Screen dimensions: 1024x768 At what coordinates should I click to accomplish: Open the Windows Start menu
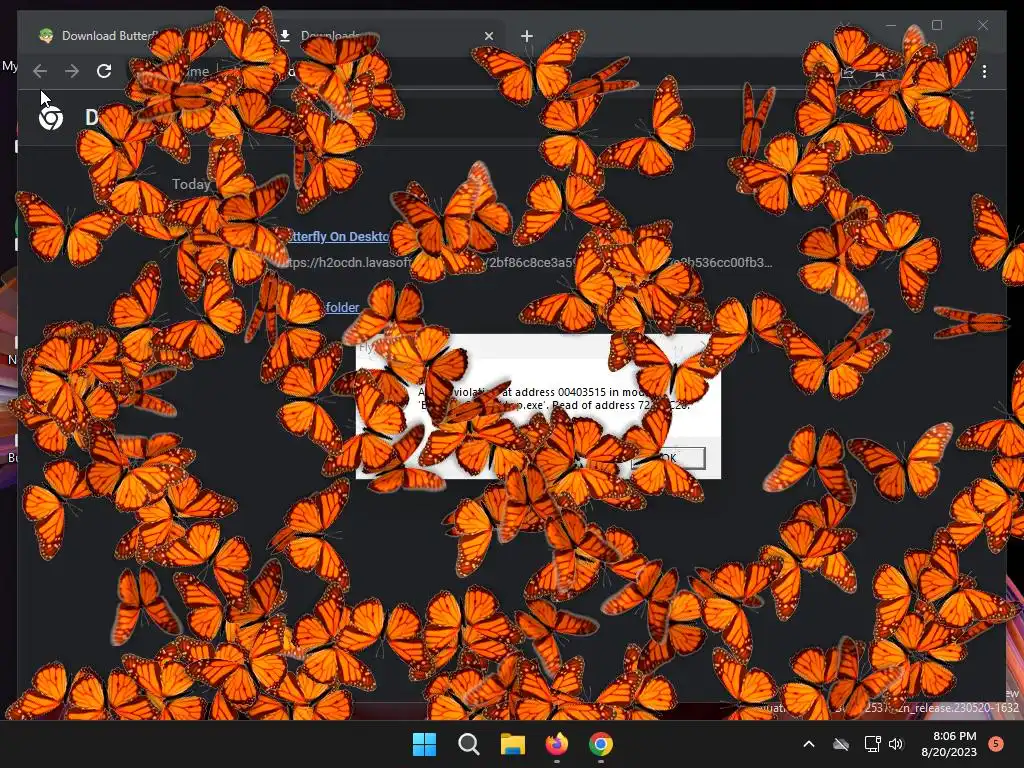click(424, 744)
